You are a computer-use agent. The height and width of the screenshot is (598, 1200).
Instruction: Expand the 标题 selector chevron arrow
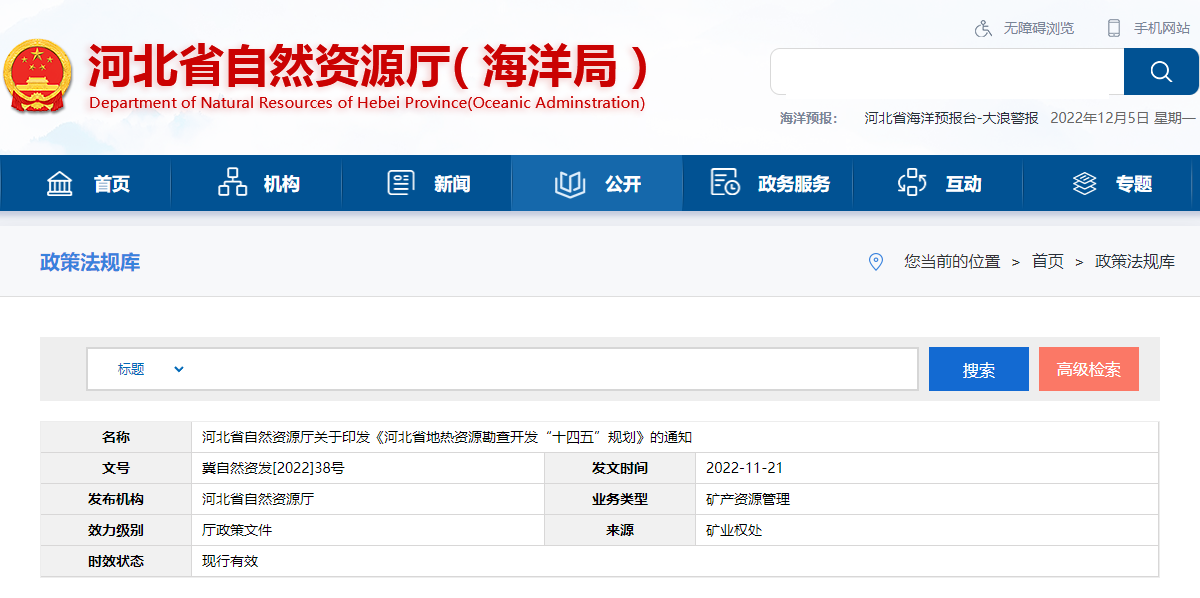tap(179, 368)
